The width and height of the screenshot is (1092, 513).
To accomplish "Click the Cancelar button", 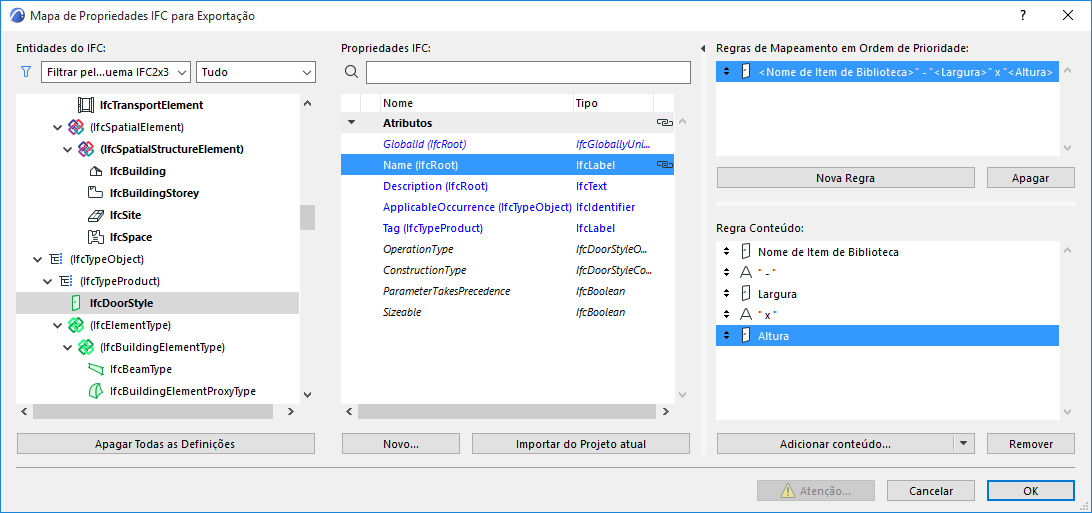I will pos(931,491).
